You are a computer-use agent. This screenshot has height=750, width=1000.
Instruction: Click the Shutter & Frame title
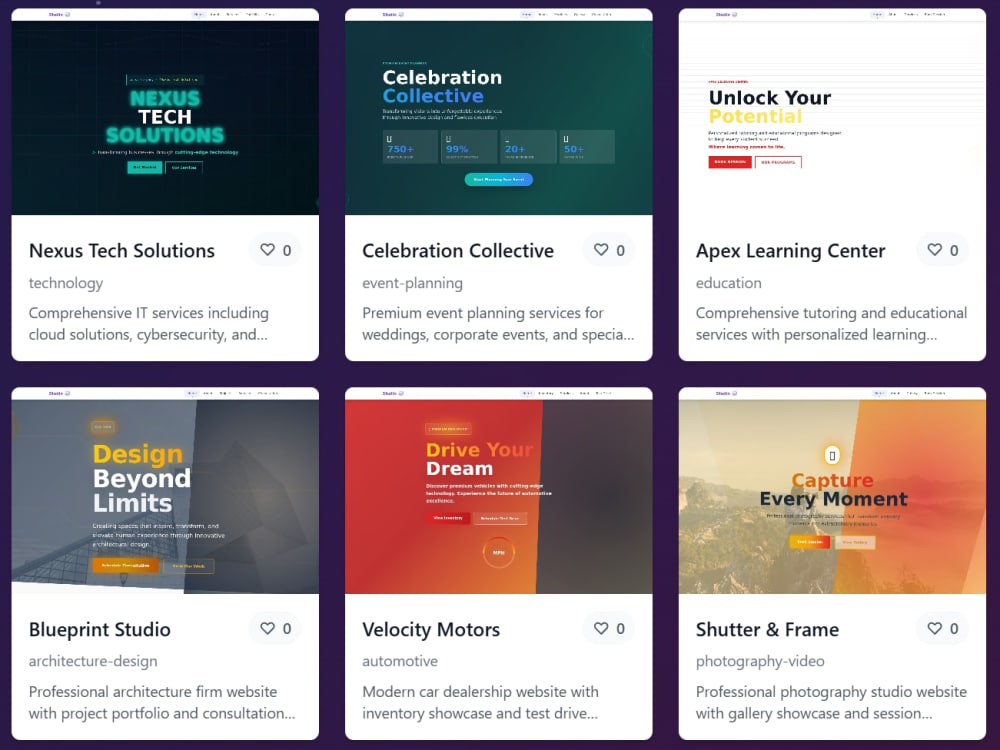tap(767, 629)
